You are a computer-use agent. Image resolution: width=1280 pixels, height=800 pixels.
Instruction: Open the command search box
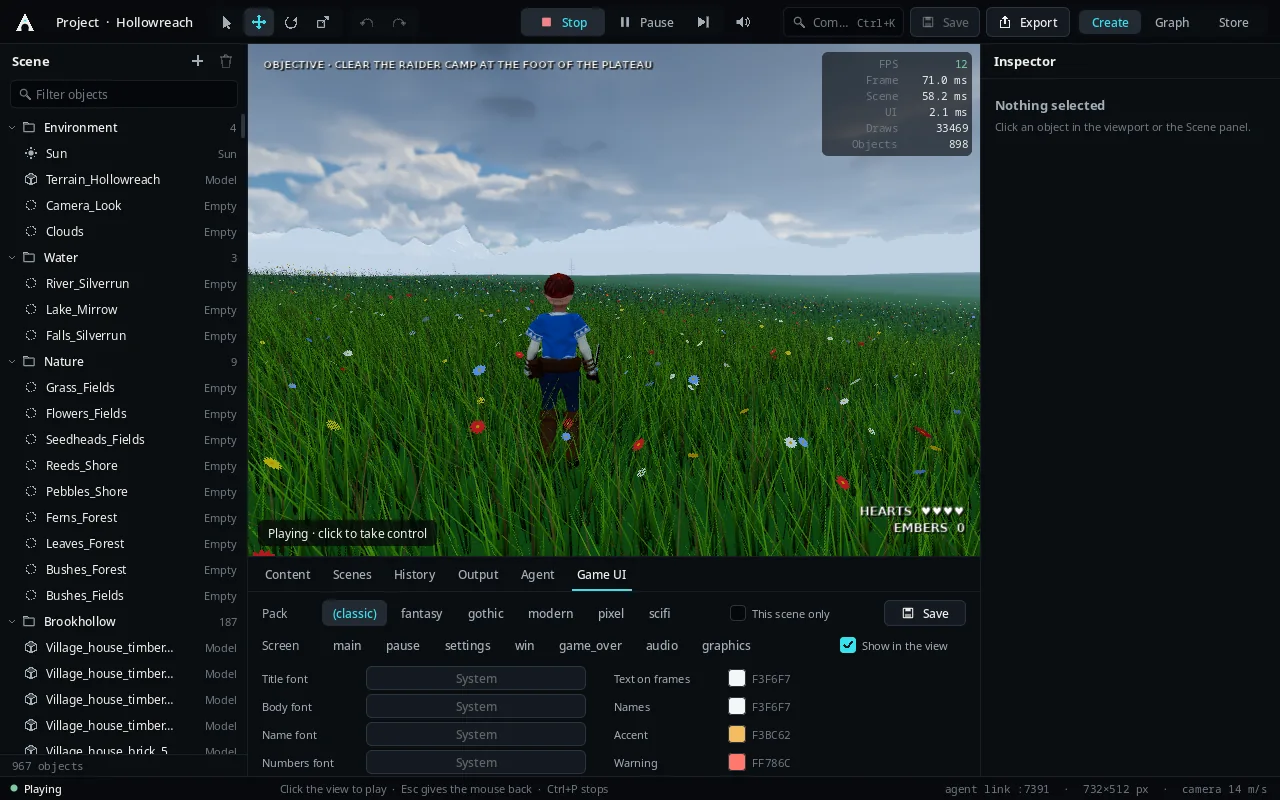pos(843,22)
